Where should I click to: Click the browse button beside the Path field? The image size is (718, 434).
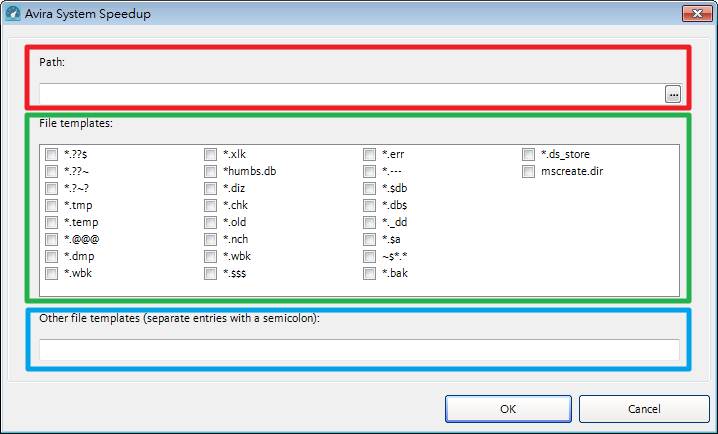point(673,94)
